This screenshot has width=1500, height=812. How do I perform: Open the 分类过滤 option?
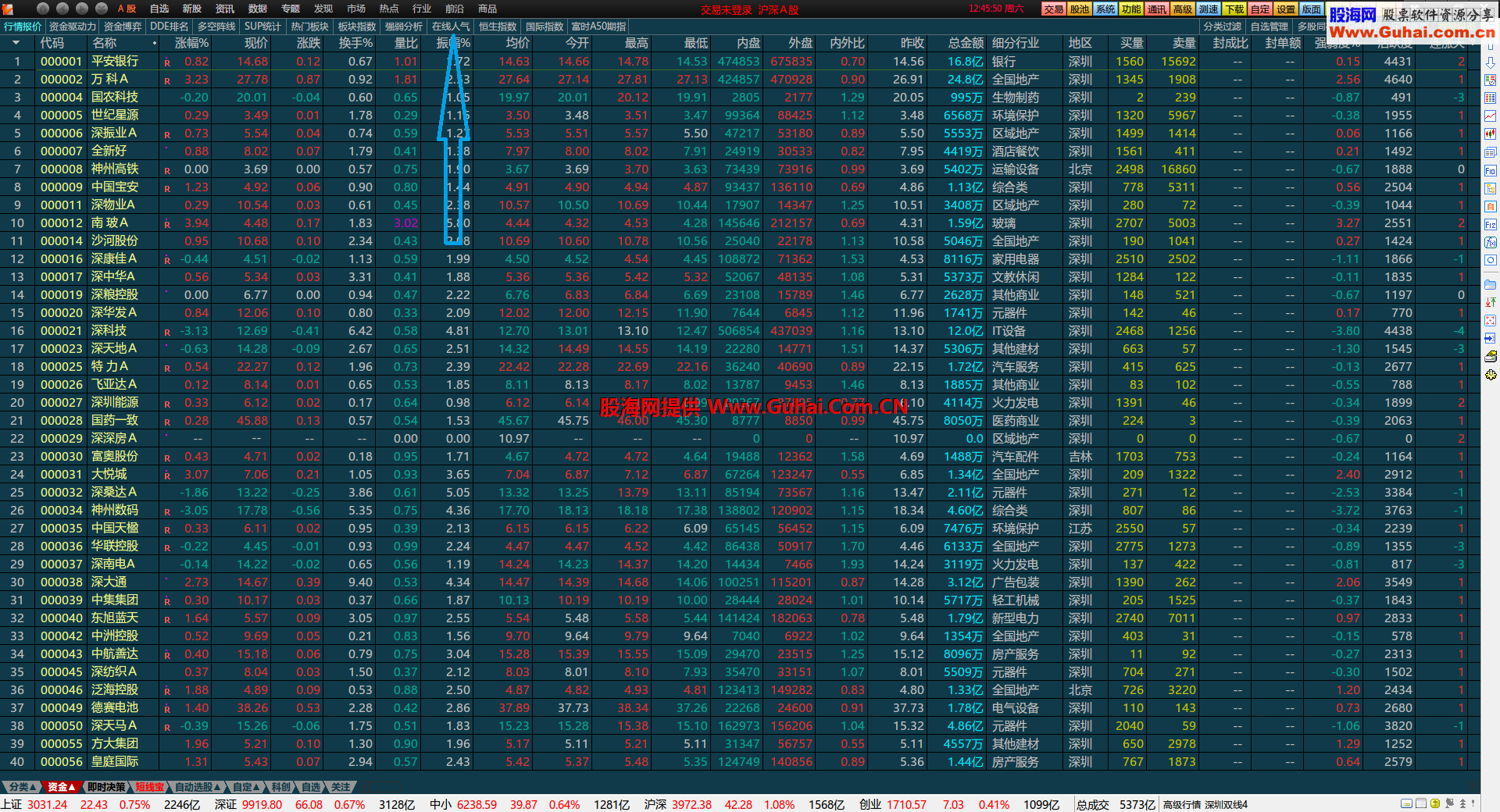click(x=1223, y=27)
